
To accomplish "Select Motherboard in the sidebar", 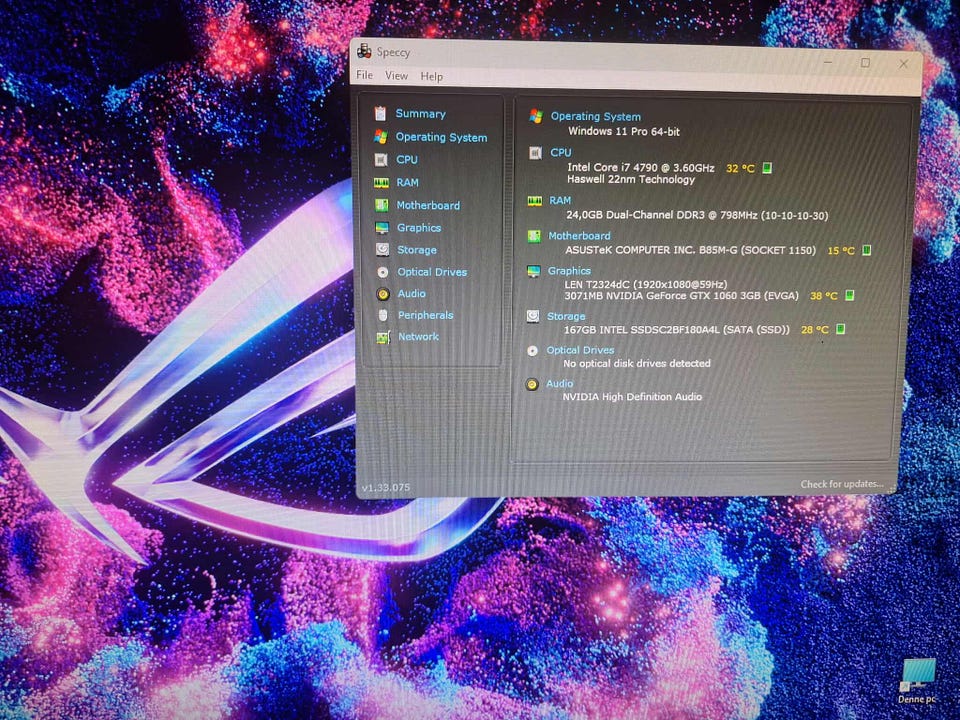I will (428, 205).
